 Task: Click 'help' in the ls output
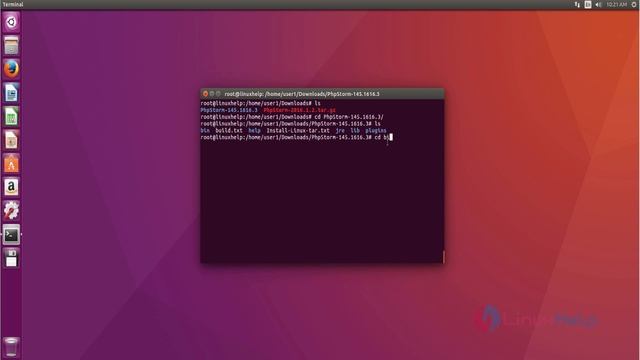click(254, 131)
